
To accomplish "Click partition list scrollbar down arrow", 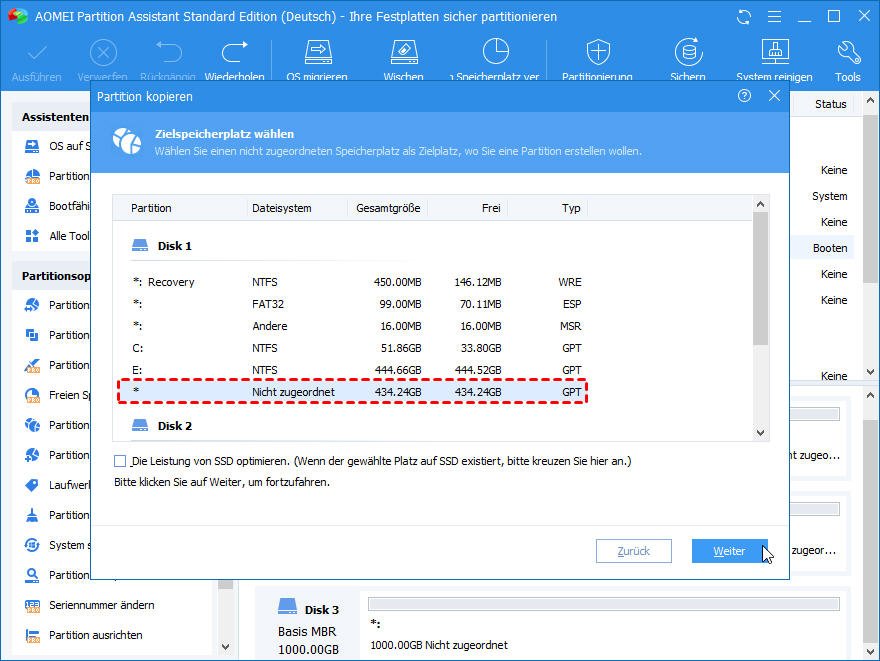I will click(x=760, y=432).
